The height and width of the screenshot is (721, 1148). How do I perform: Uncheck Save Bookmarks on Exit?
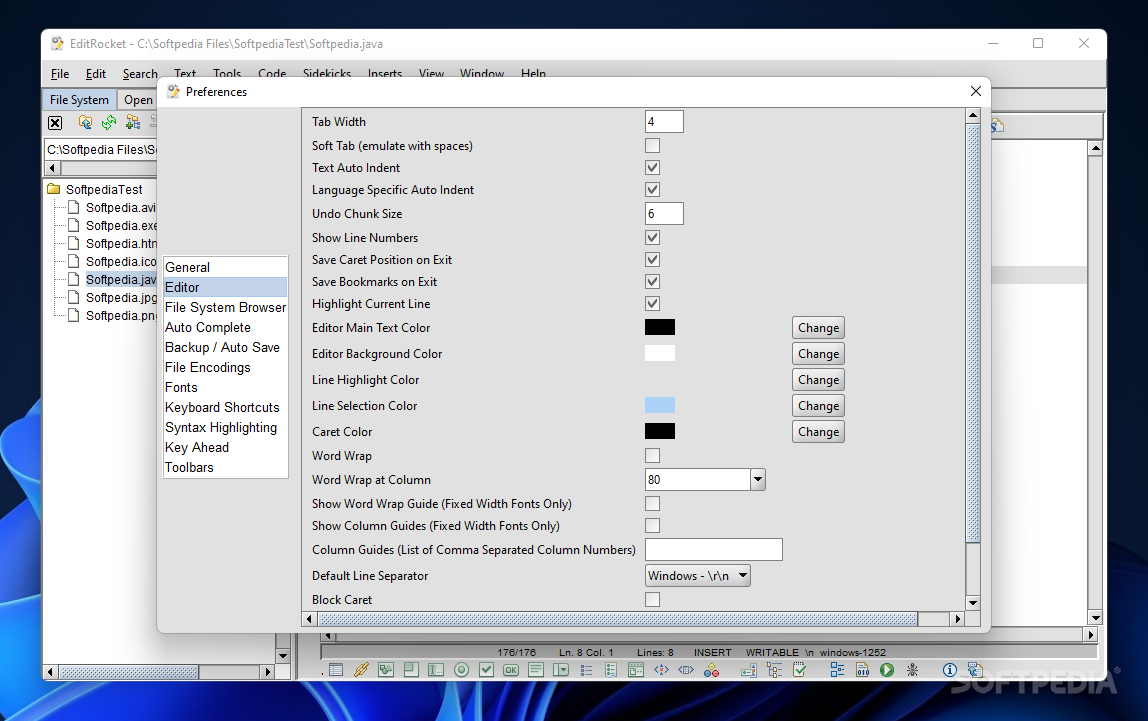tap(652, 282)
